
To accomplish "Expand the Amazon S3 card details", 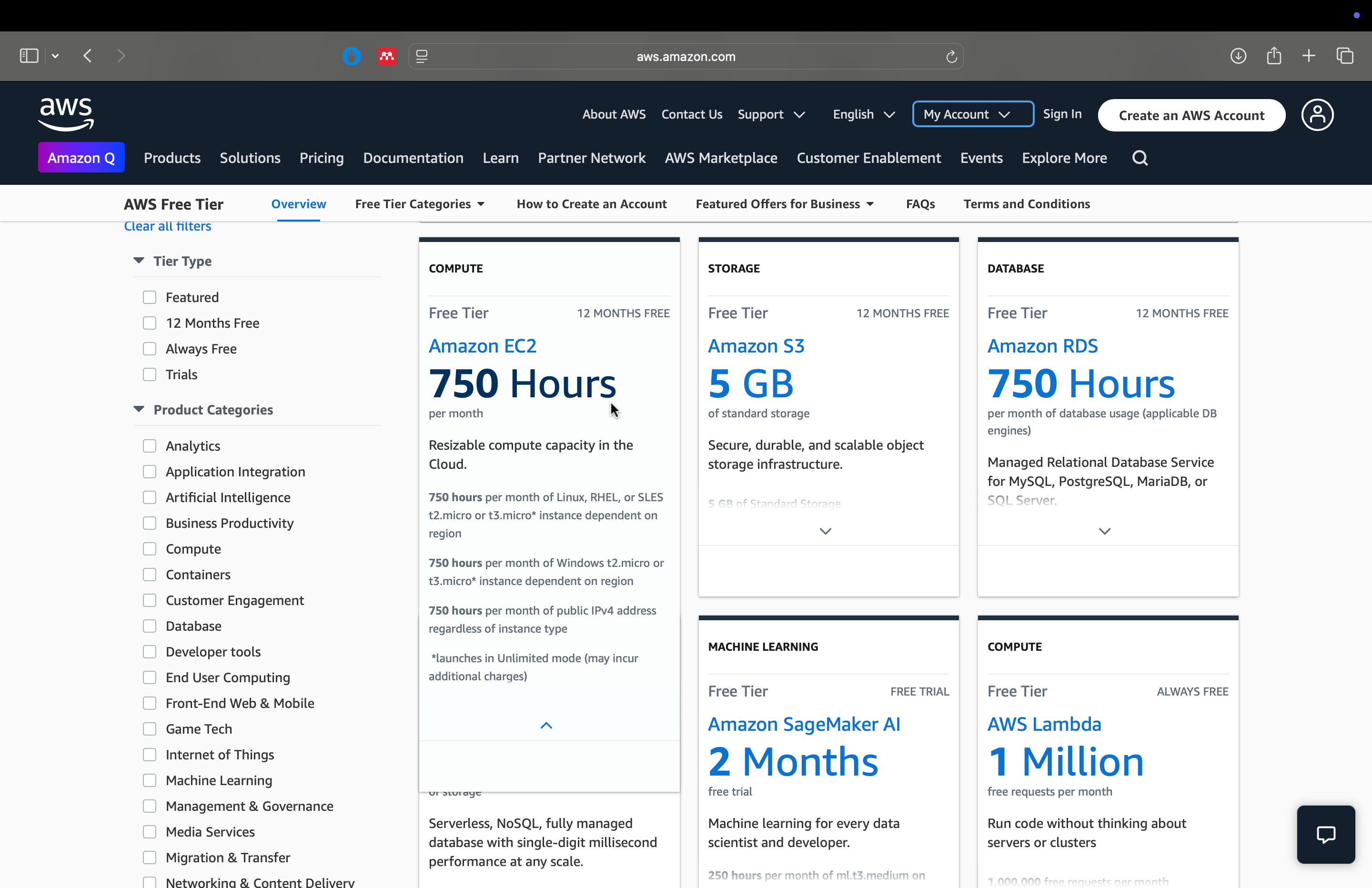I will click(x=826, y=531).
